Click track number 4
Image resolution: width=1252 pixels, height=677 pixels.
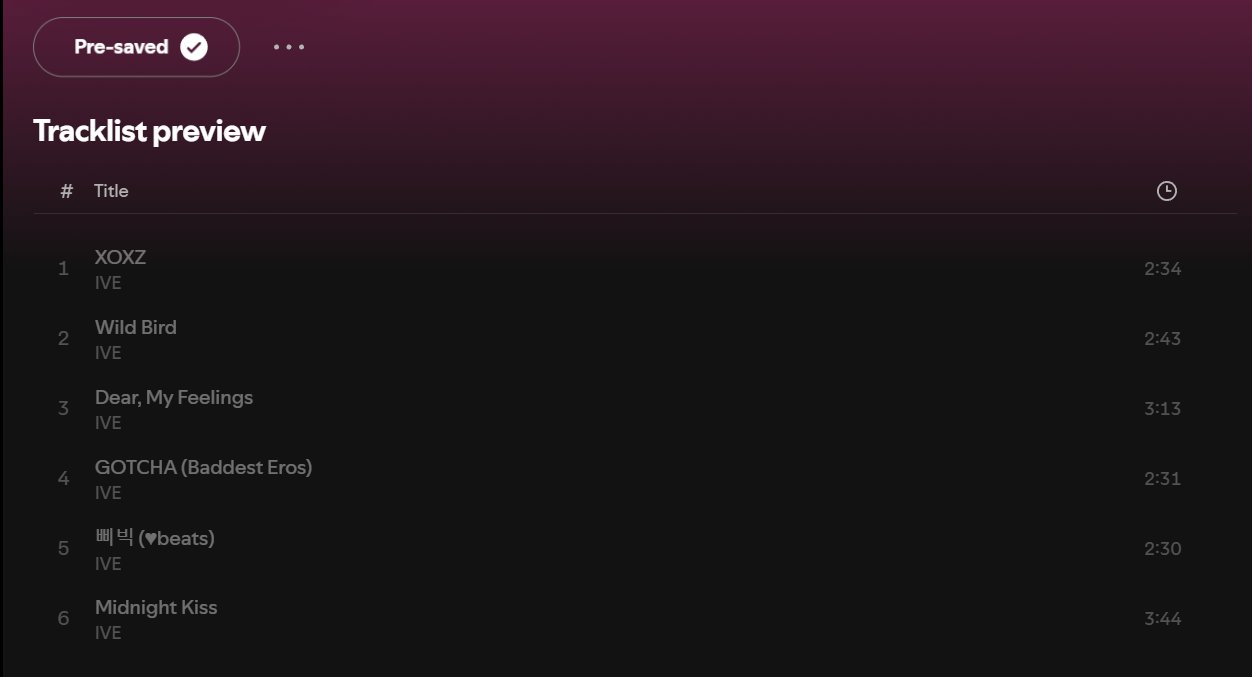click(x=64, y=478)
